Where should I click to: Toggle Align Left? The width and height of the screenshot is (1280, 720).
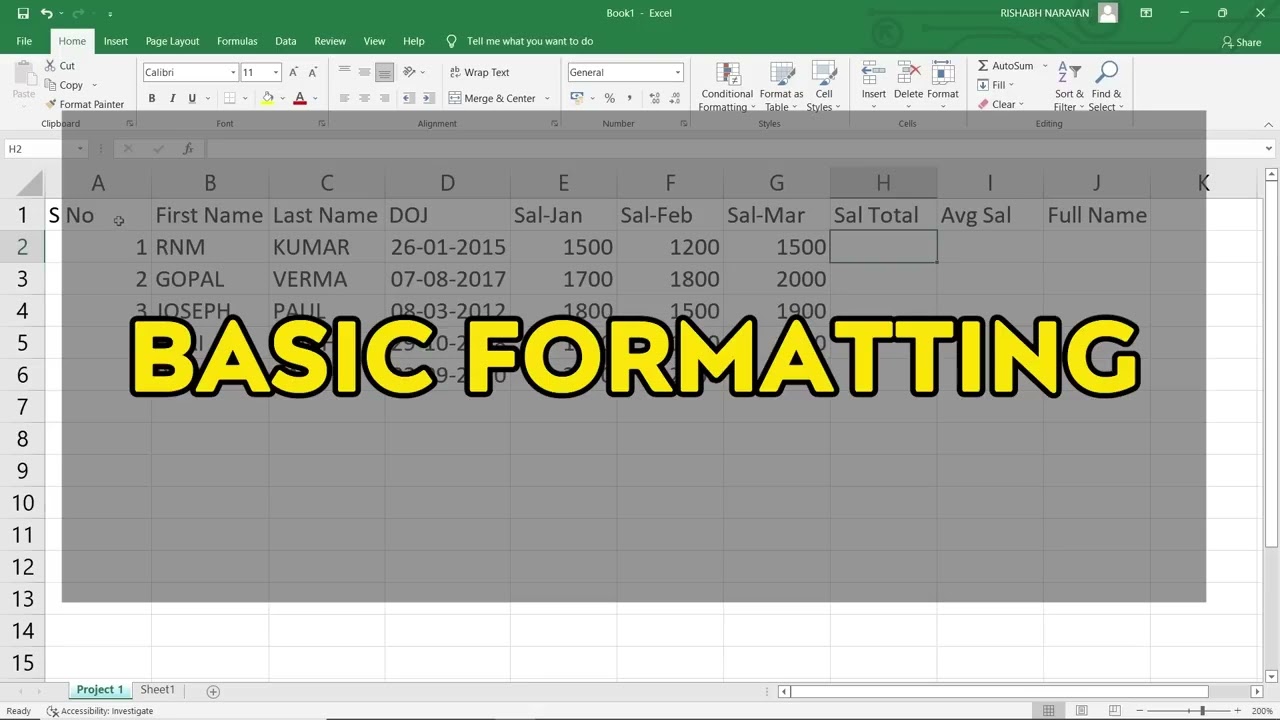[x=344, y=98]
